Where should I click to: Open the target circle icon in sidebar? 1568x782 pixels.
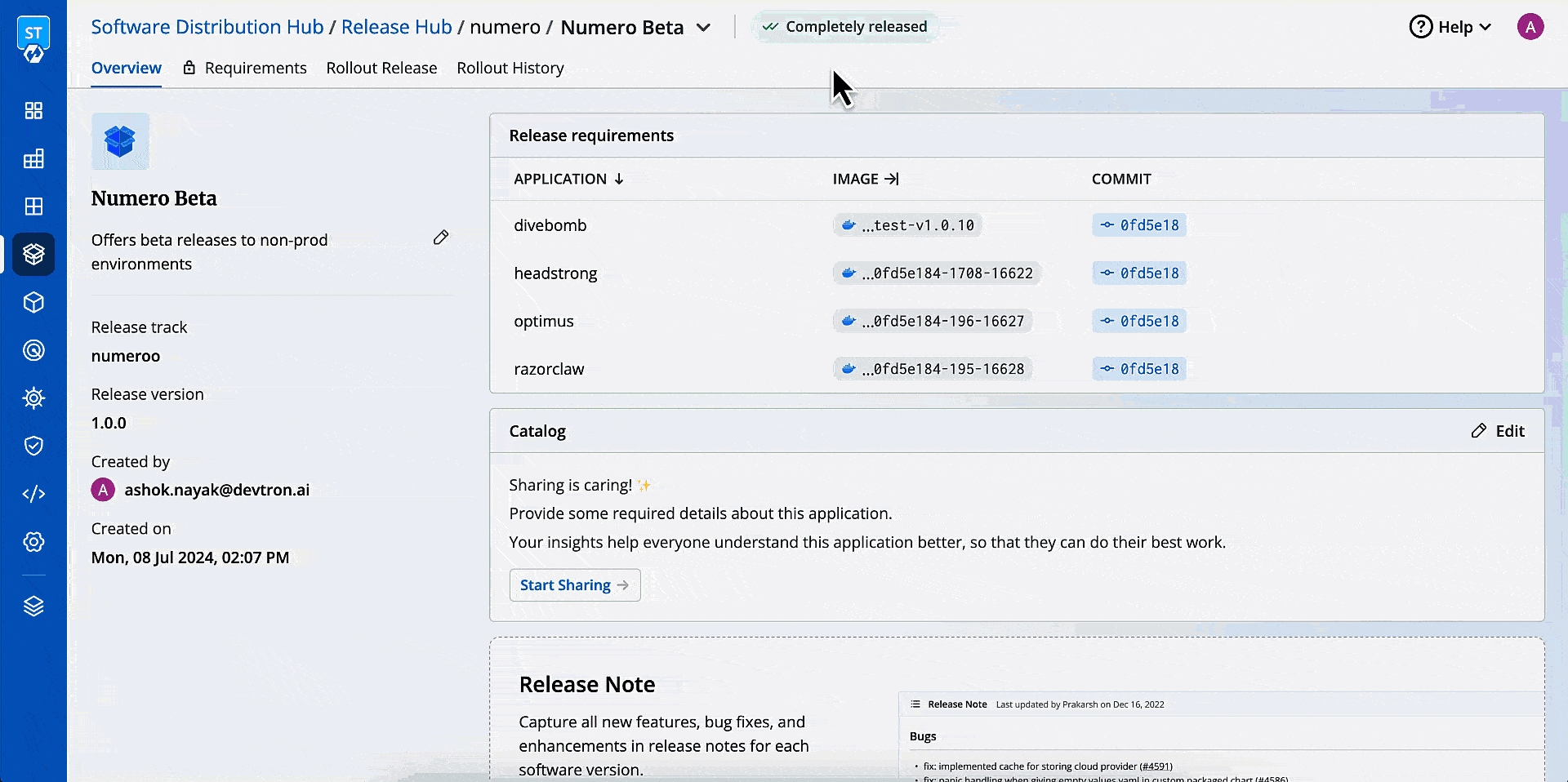coord(33,351)
